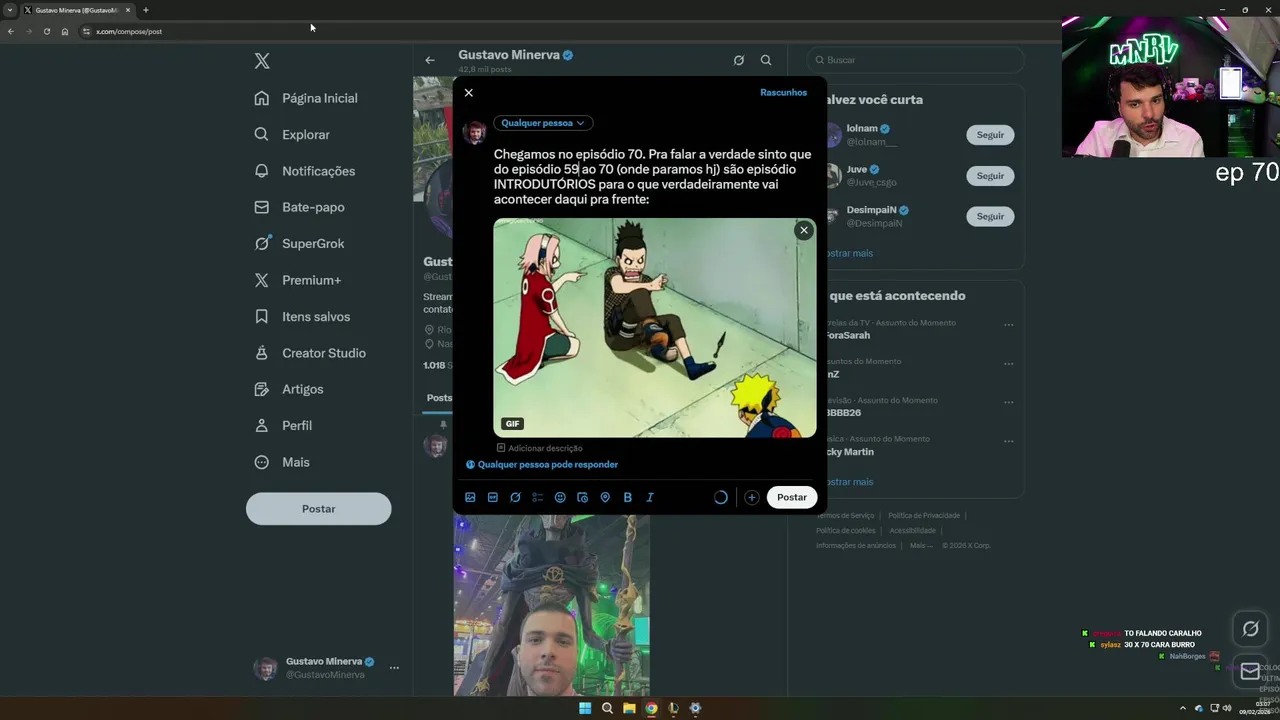Add a poll to the post

click(537, 497)
